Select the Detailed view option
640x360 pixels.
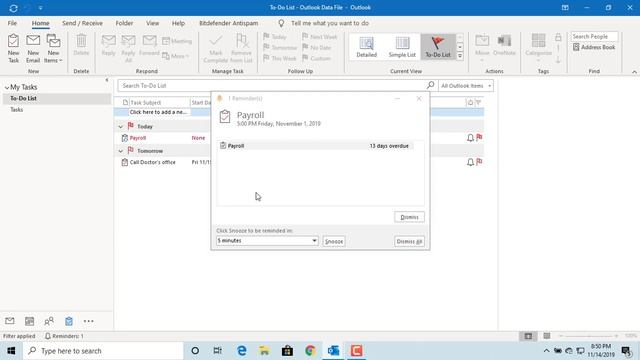coord(367,47)
